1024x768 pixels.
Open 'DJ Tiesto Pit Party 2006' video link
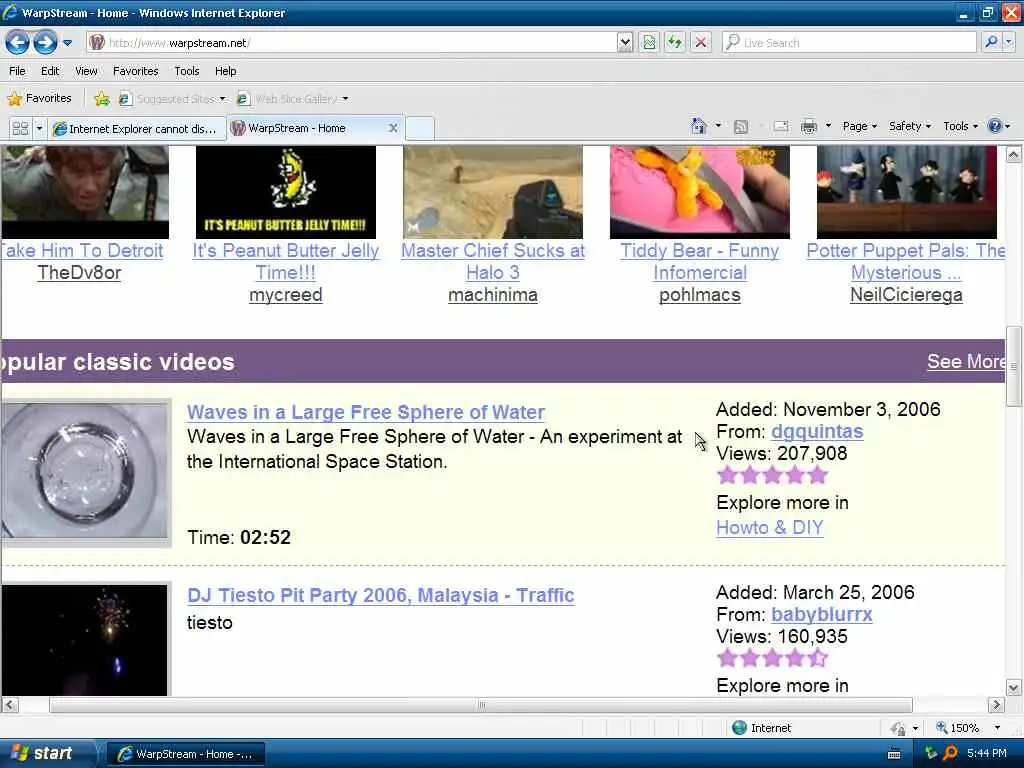click(x=381, y=596)
